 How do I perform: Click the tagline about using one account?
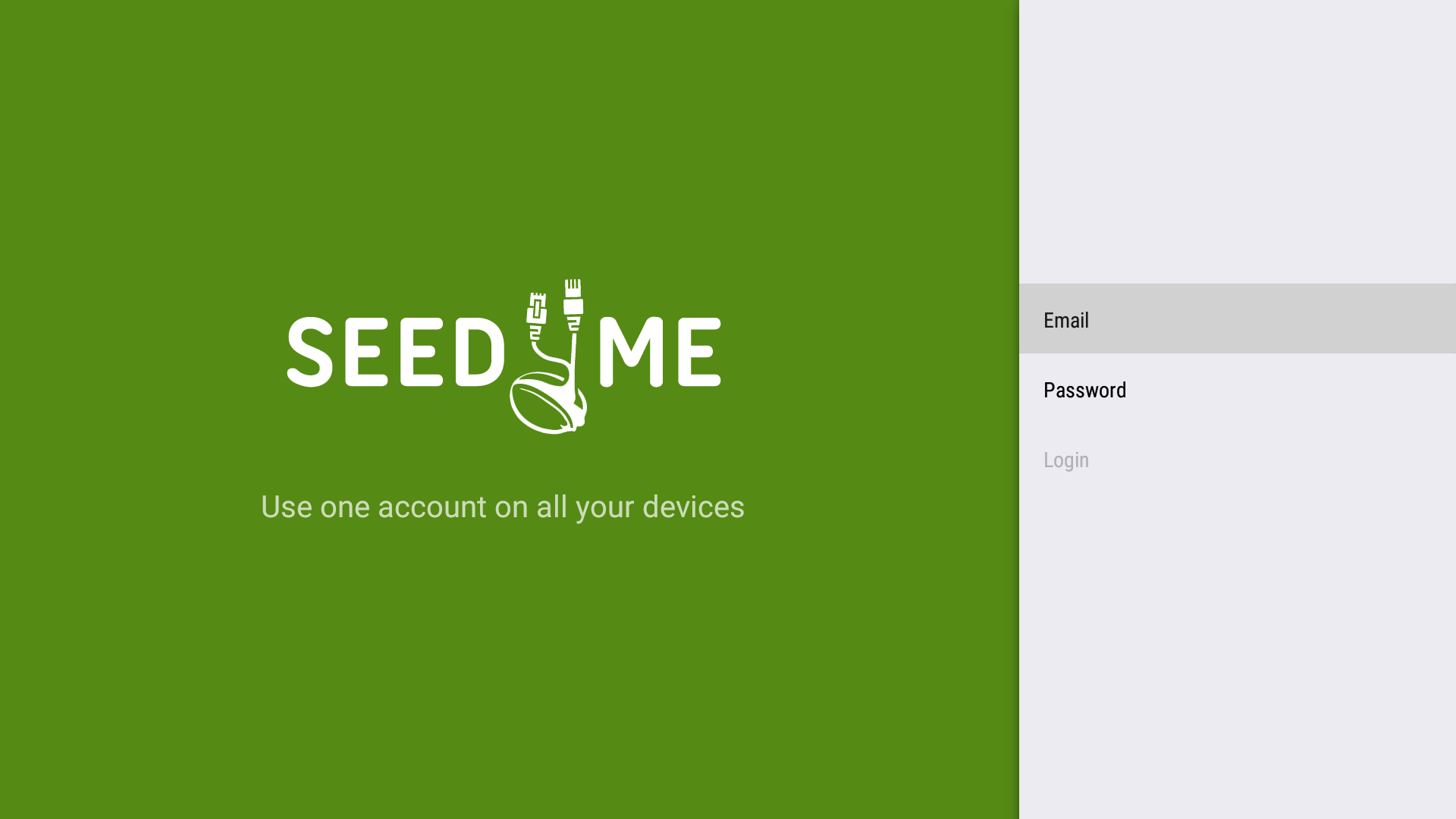(x=503, y=506)
